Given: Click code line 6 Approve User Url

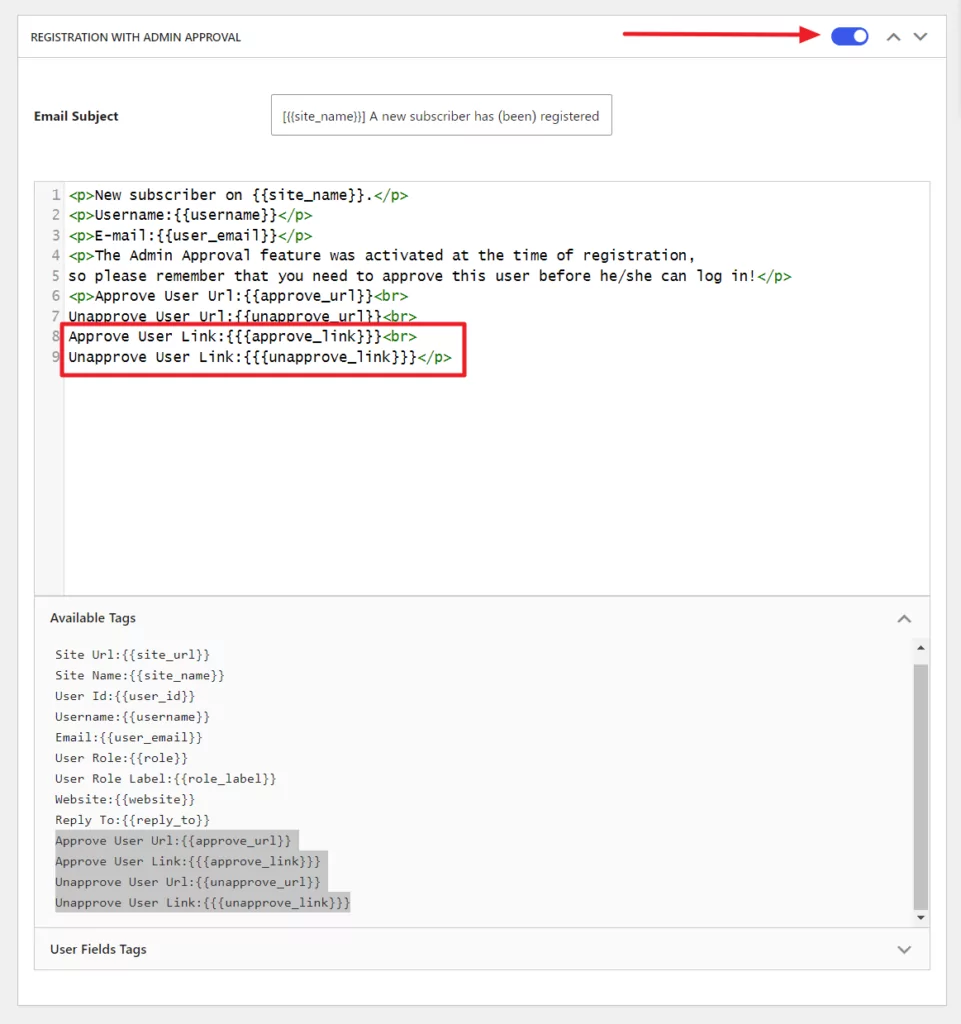Looking at the screenshot, I should tap(238, 296).
